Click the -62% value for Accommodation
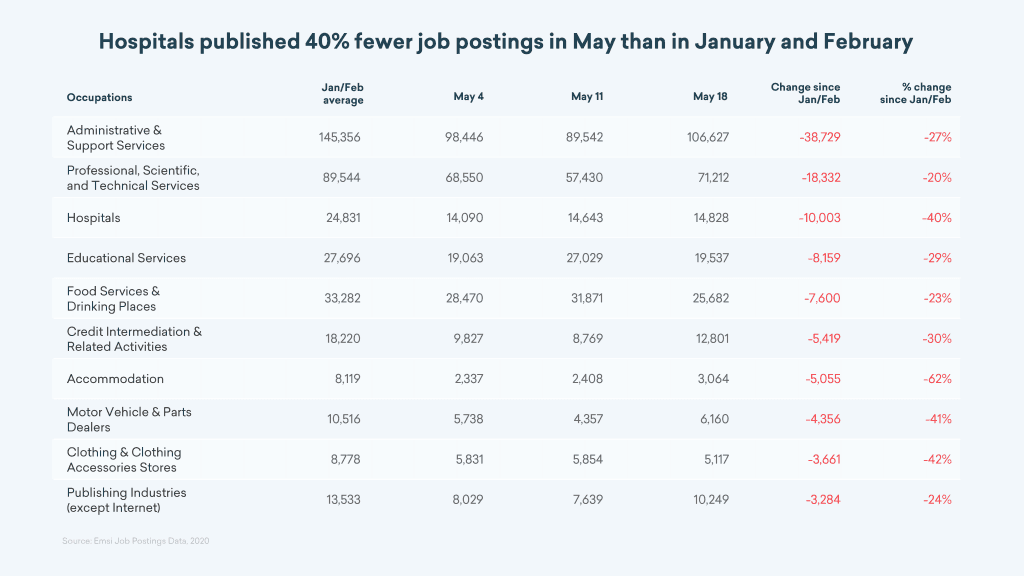This screenshot has width=1024, height=576. [937, 379]
